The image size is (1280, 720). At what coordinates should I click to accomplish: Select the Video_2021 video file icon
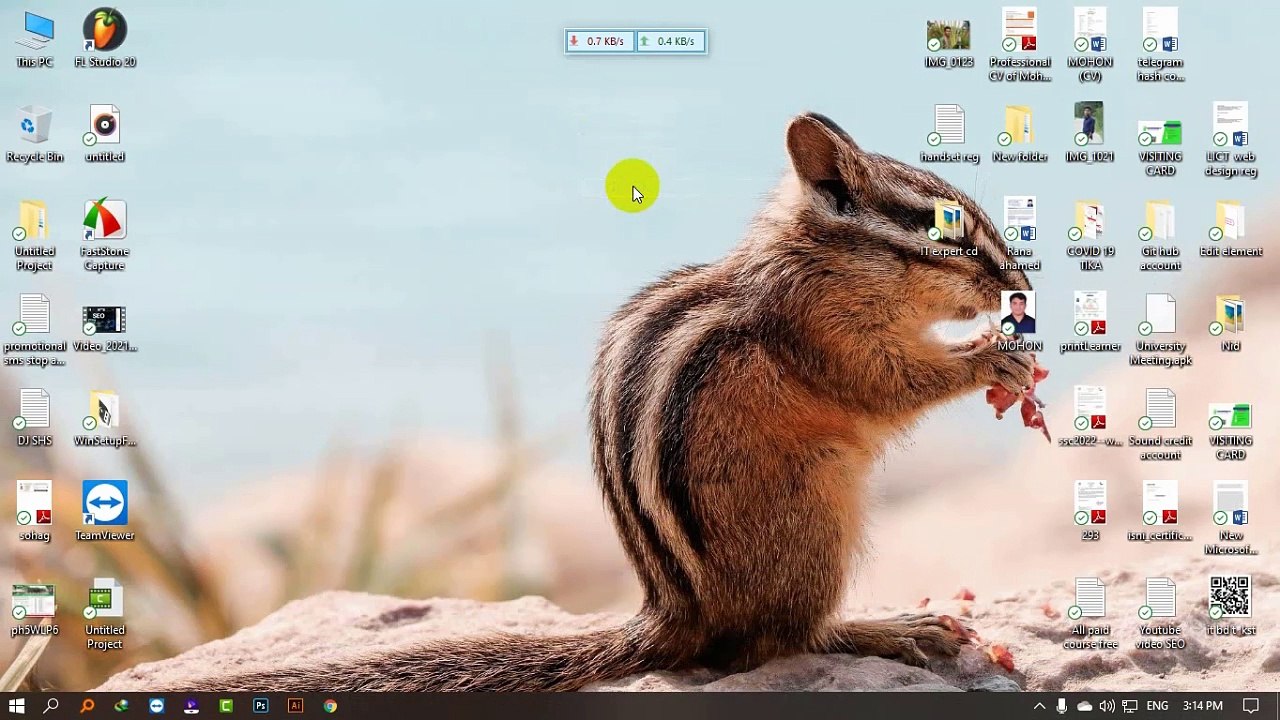[105, 328]
